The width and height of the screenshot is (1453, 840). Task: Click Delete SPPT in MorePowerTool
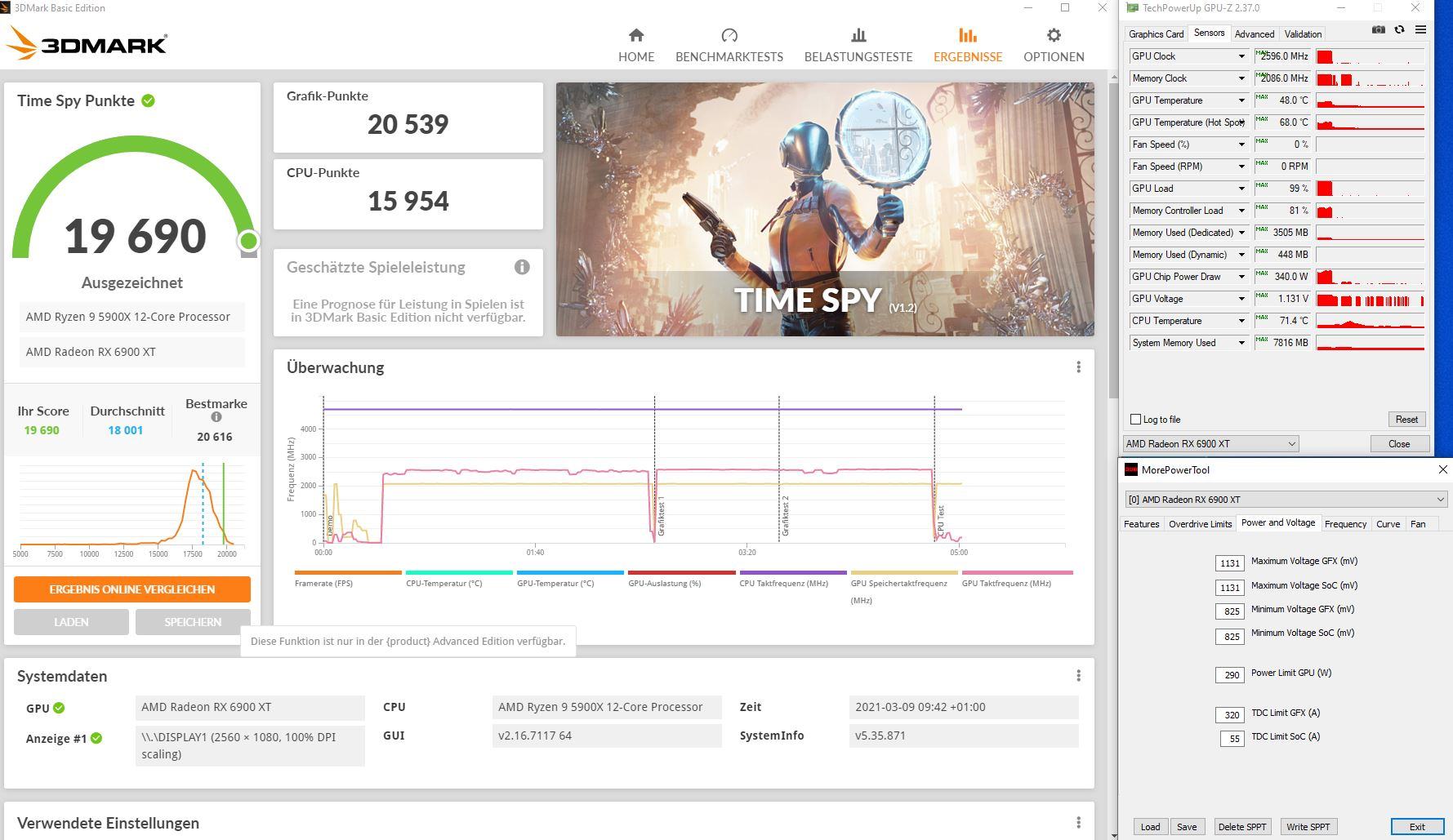click(x=1241, y=827)
